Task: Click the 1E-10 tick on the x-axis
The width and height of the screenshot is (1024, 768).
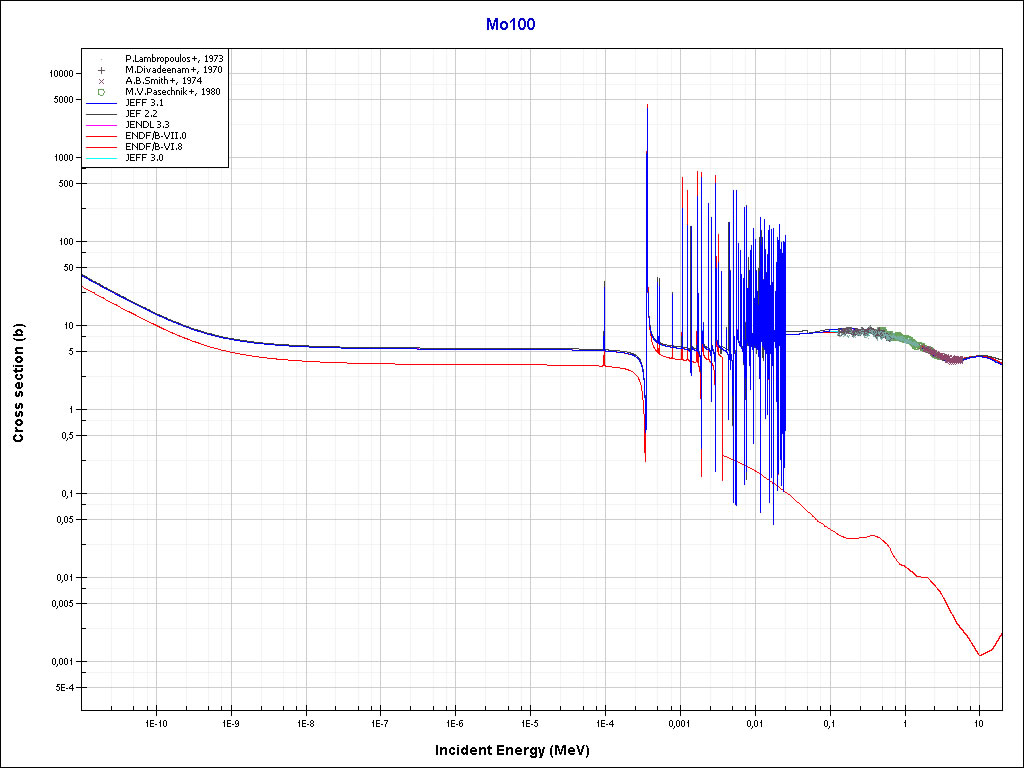Action: click(x=155, y=722)
